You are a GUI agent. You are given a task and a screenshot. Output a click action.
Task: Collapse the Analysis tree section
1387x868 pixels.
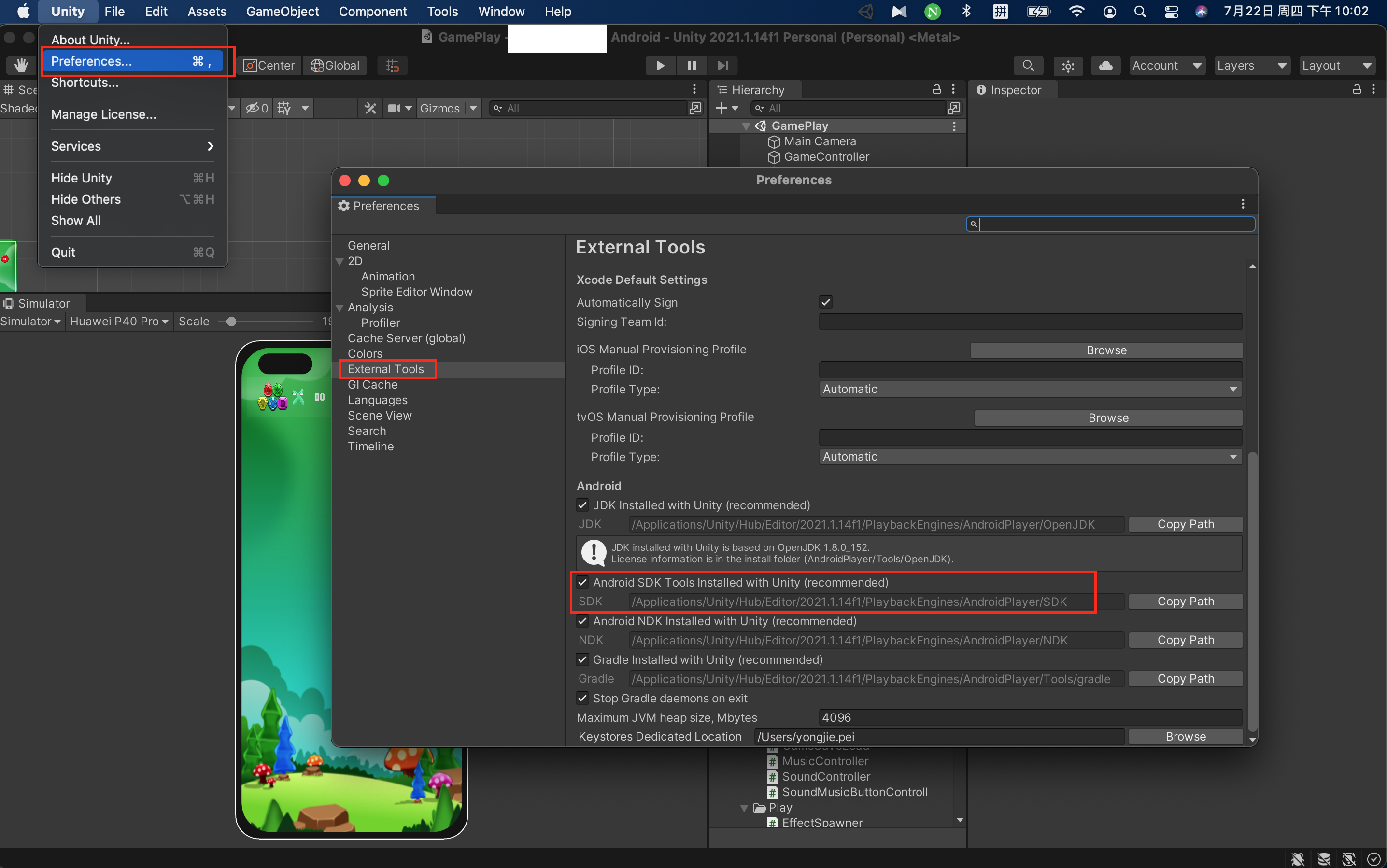[x=340, y=308]
